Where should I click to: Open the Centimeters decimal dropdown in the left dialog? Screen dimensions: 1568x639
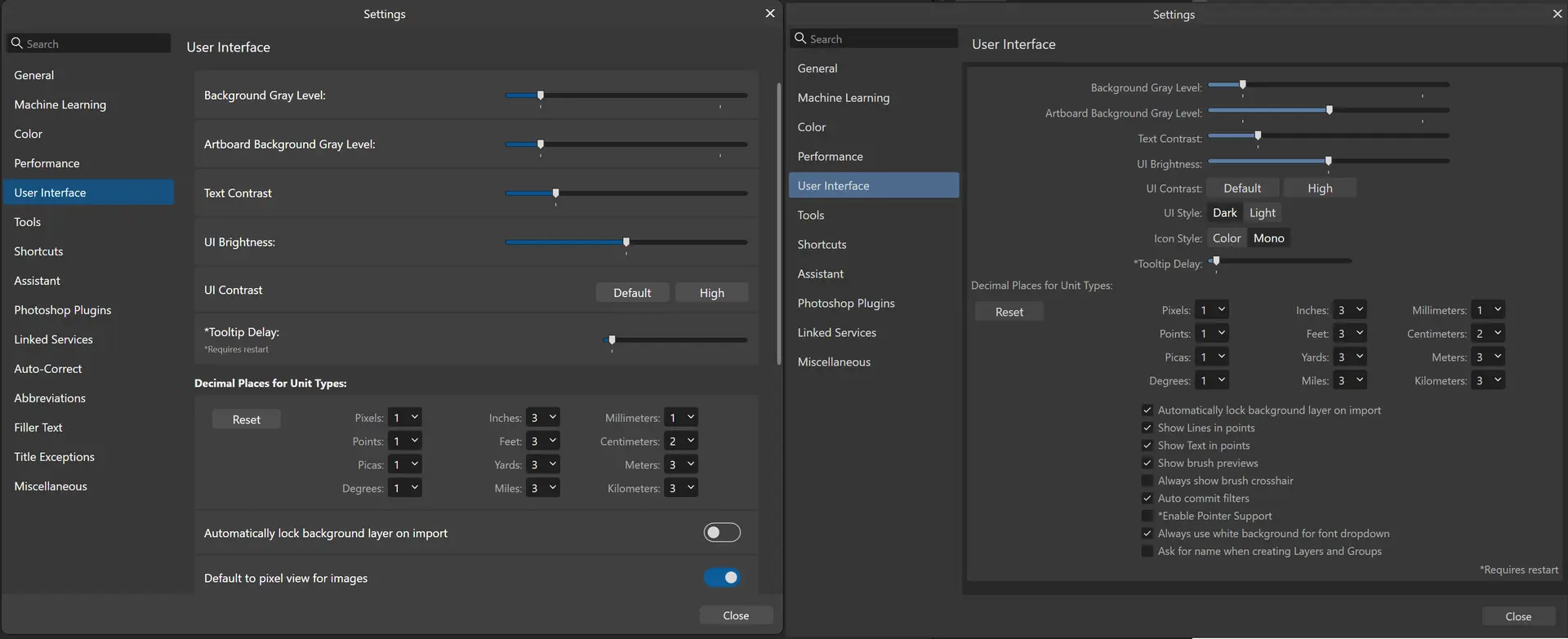pos(681,441)
